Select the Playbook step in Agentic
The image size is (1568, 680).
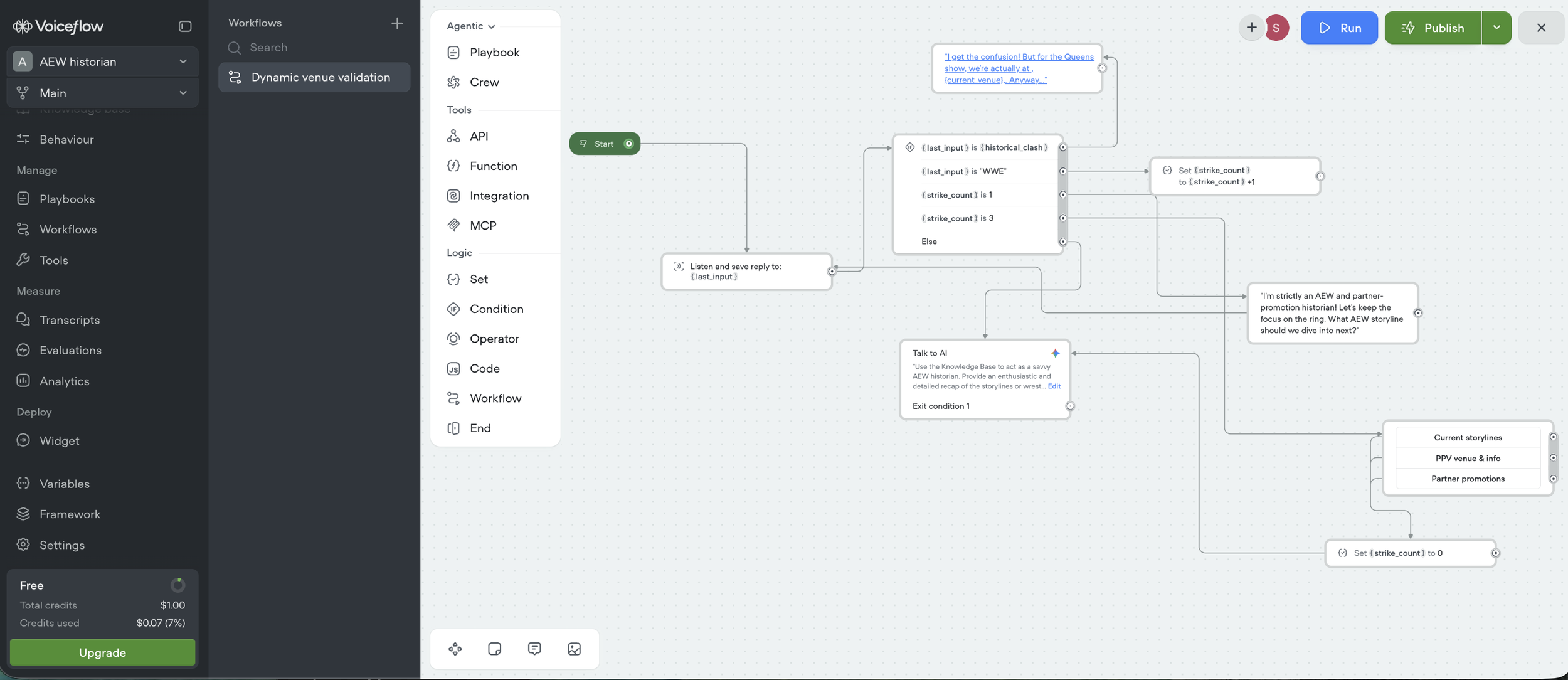pyautogui.click(x=495, y=53)
